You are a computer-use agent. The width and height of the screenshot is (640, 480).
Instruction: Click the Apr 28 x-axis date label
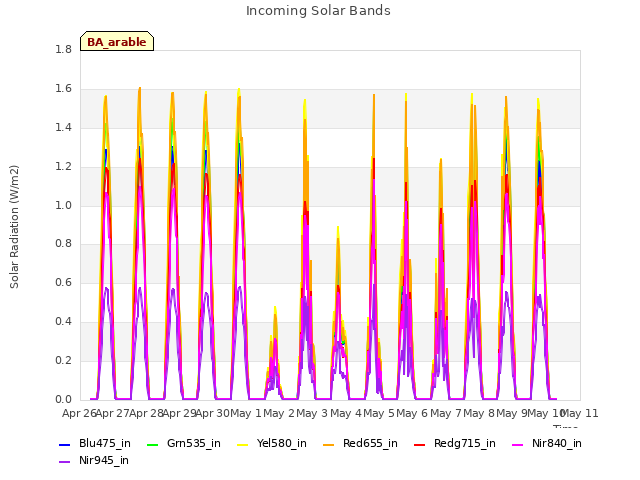click(x=146, y=414)
